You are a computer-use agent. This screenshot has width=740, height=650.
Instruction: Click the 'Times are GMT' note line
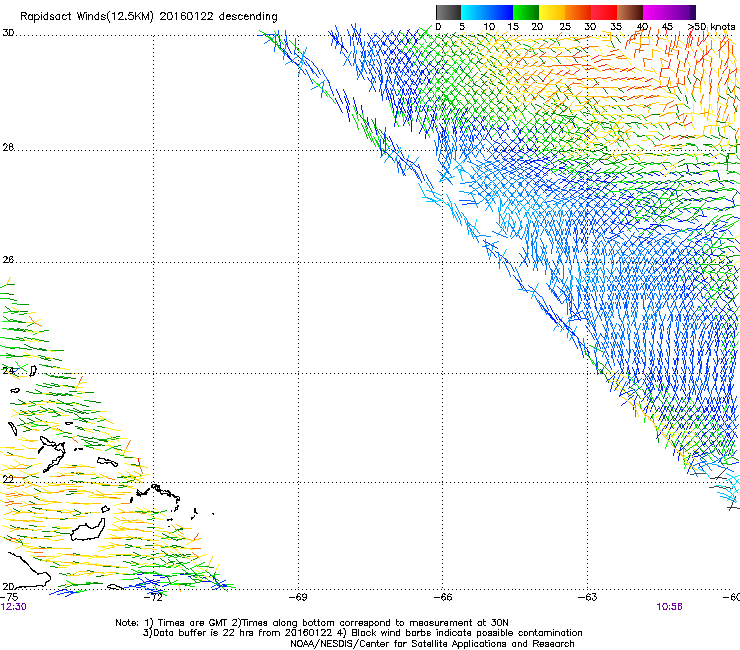312,623
